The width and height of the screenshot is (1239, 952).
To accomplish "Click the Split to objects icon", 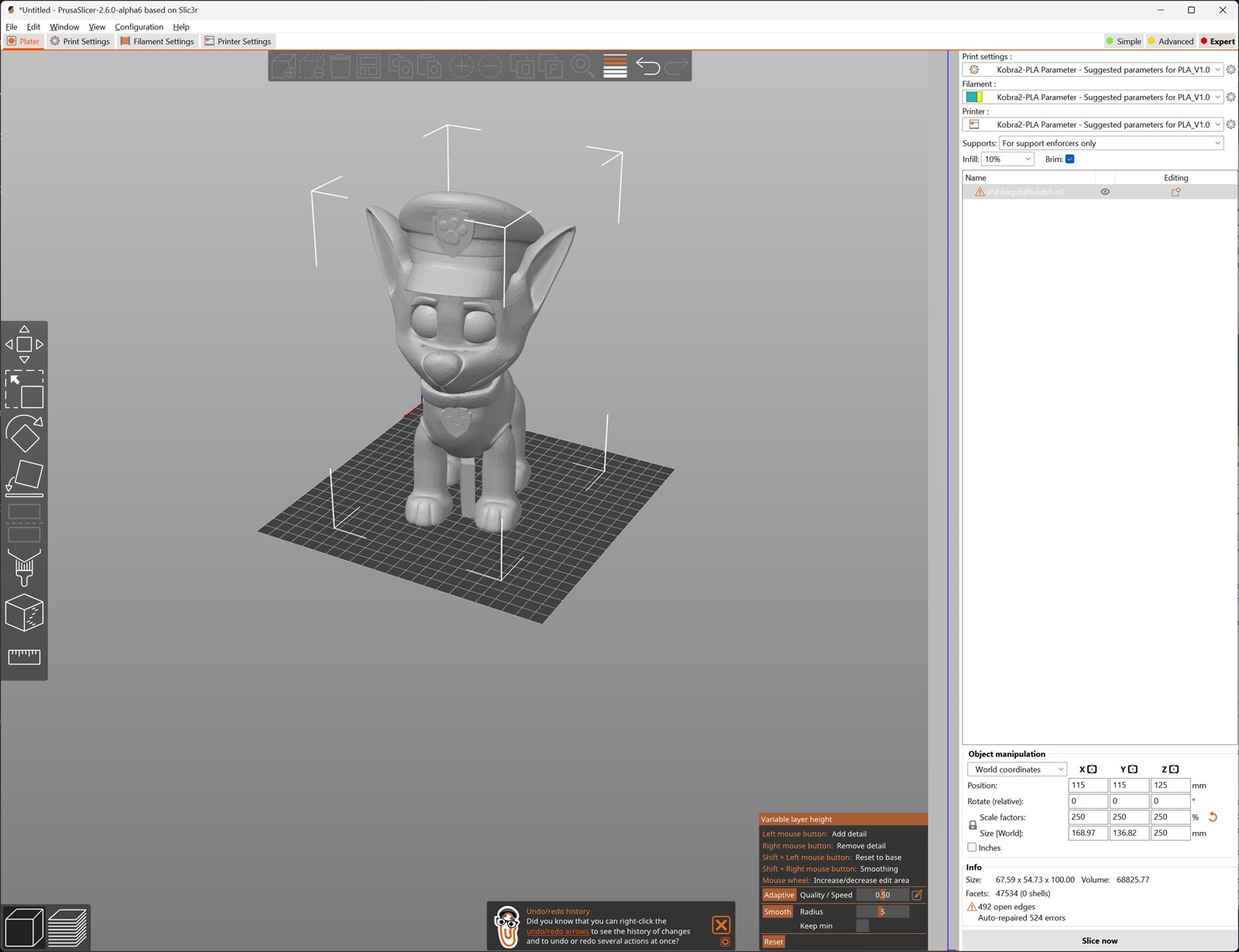I will (523, 67).
